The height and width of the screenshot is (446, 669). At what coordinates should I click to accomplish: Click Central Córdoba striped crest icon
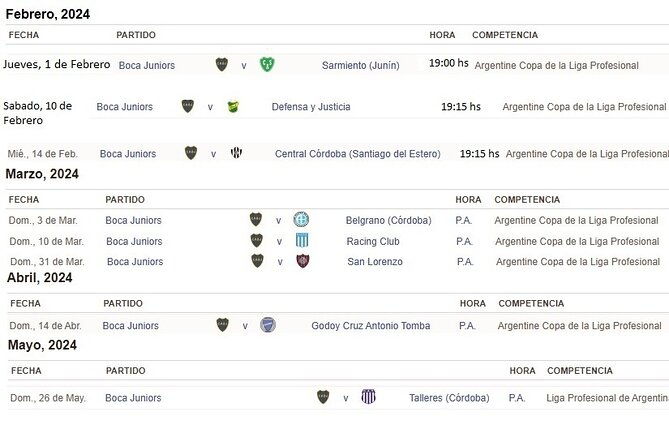click(237, 154)
